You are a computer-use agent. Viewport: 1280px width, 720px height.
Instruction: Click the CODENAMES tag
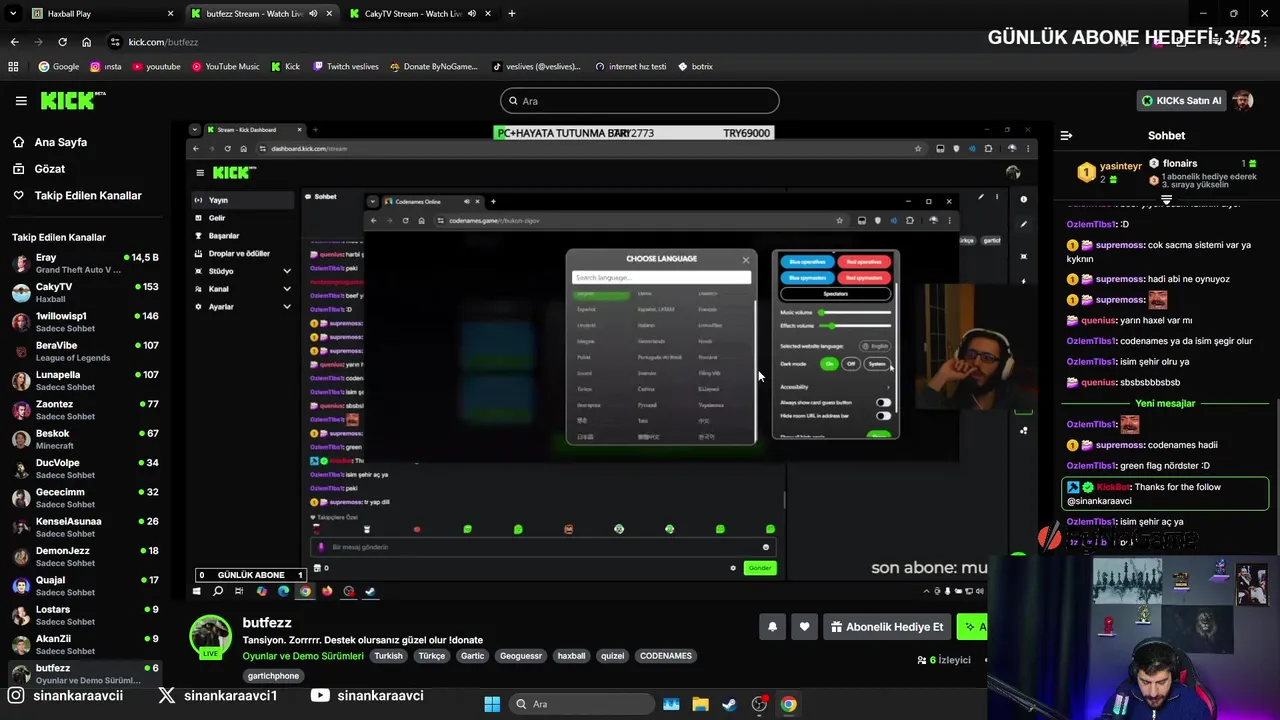pyautogui.click(x=665, y=656)
